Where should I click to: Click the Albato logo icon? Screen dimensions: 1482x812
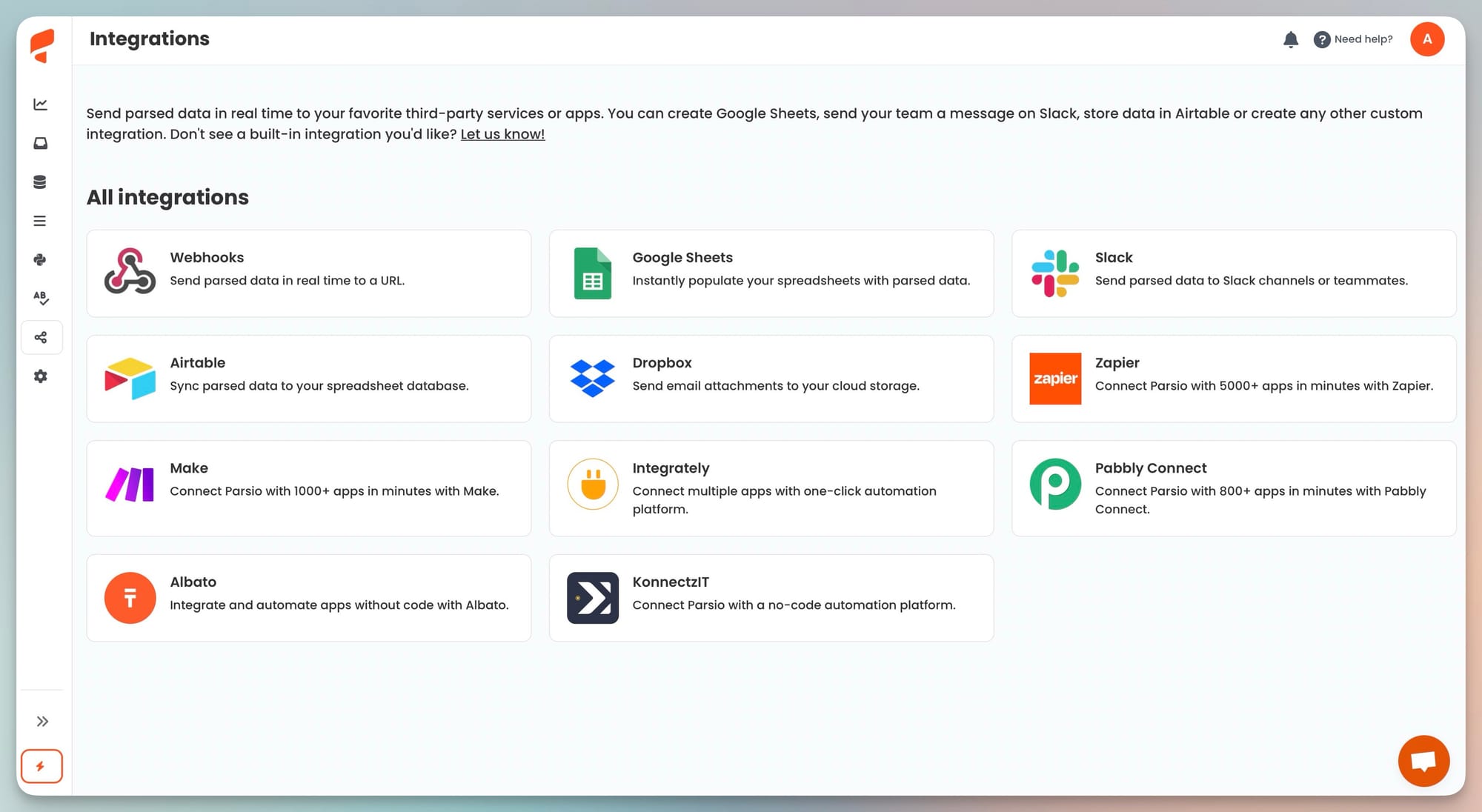(130, 598)
